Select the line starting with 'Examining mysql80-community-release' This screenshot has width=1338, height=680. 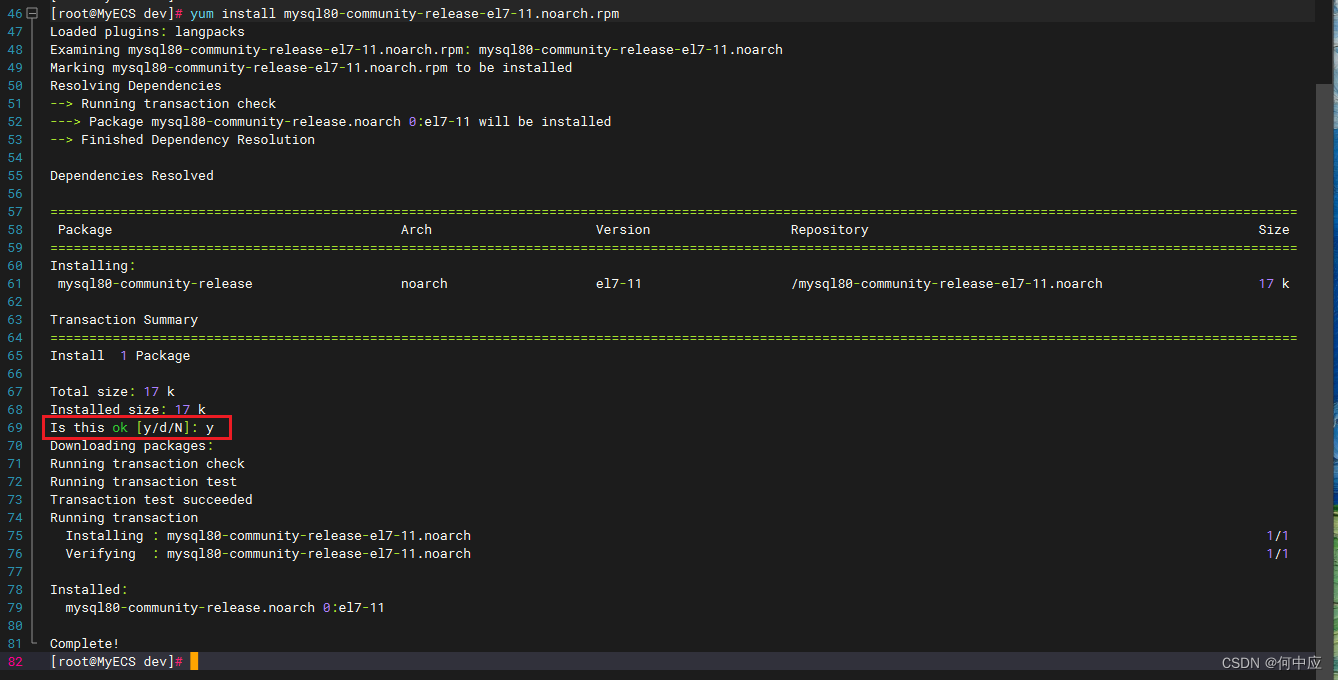[x=416, y=50]
